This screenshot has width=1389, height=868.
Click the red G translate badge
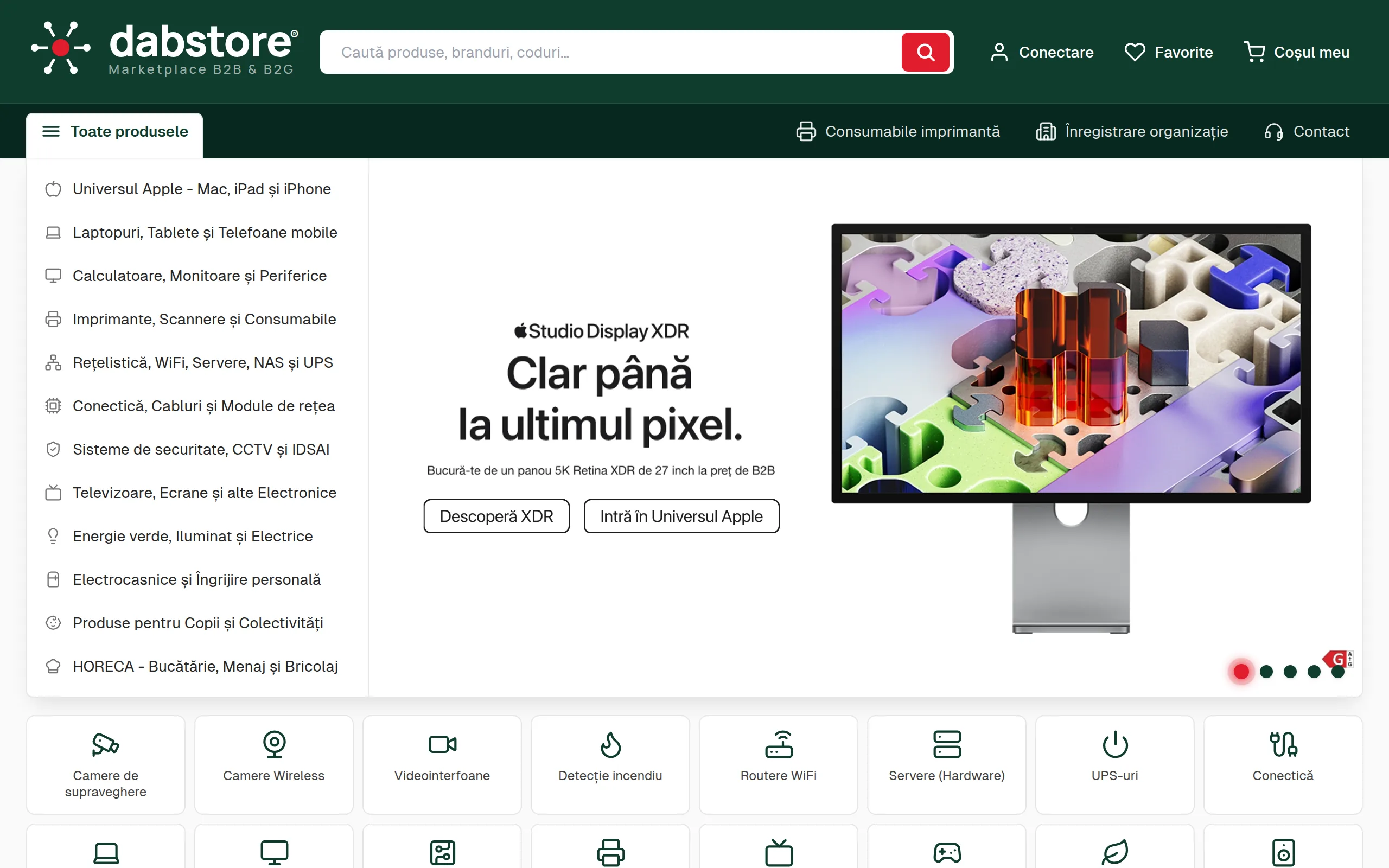(1338, 659)
